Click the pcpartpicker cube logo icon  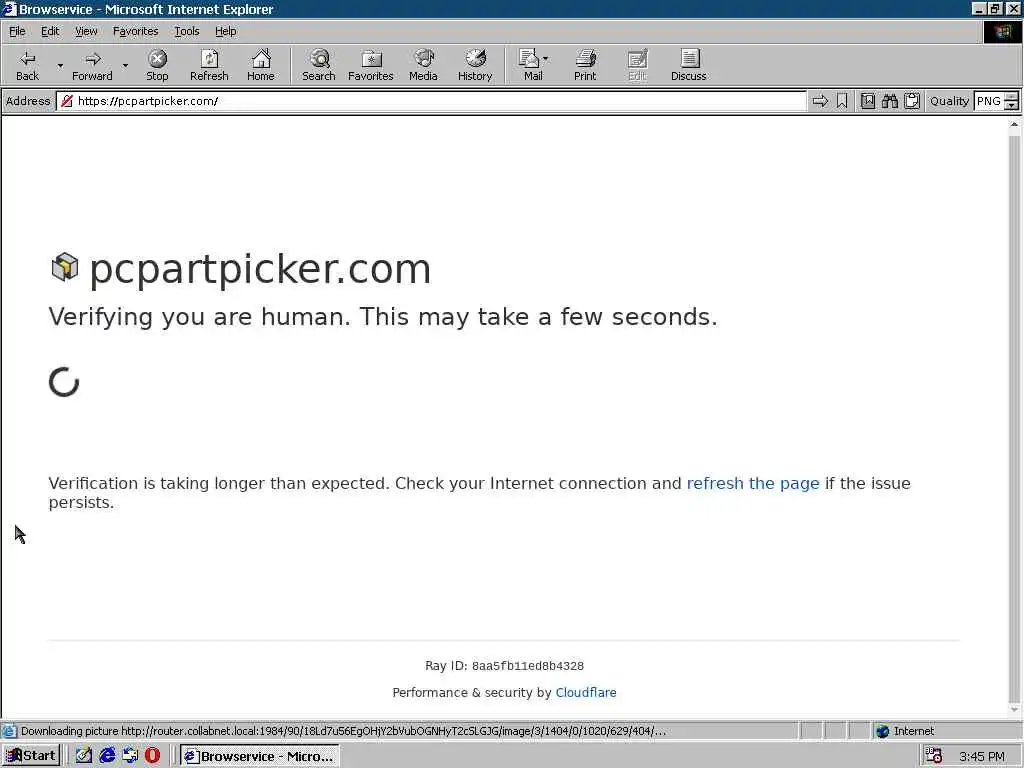pyautogui.click(x=65, y=266)
